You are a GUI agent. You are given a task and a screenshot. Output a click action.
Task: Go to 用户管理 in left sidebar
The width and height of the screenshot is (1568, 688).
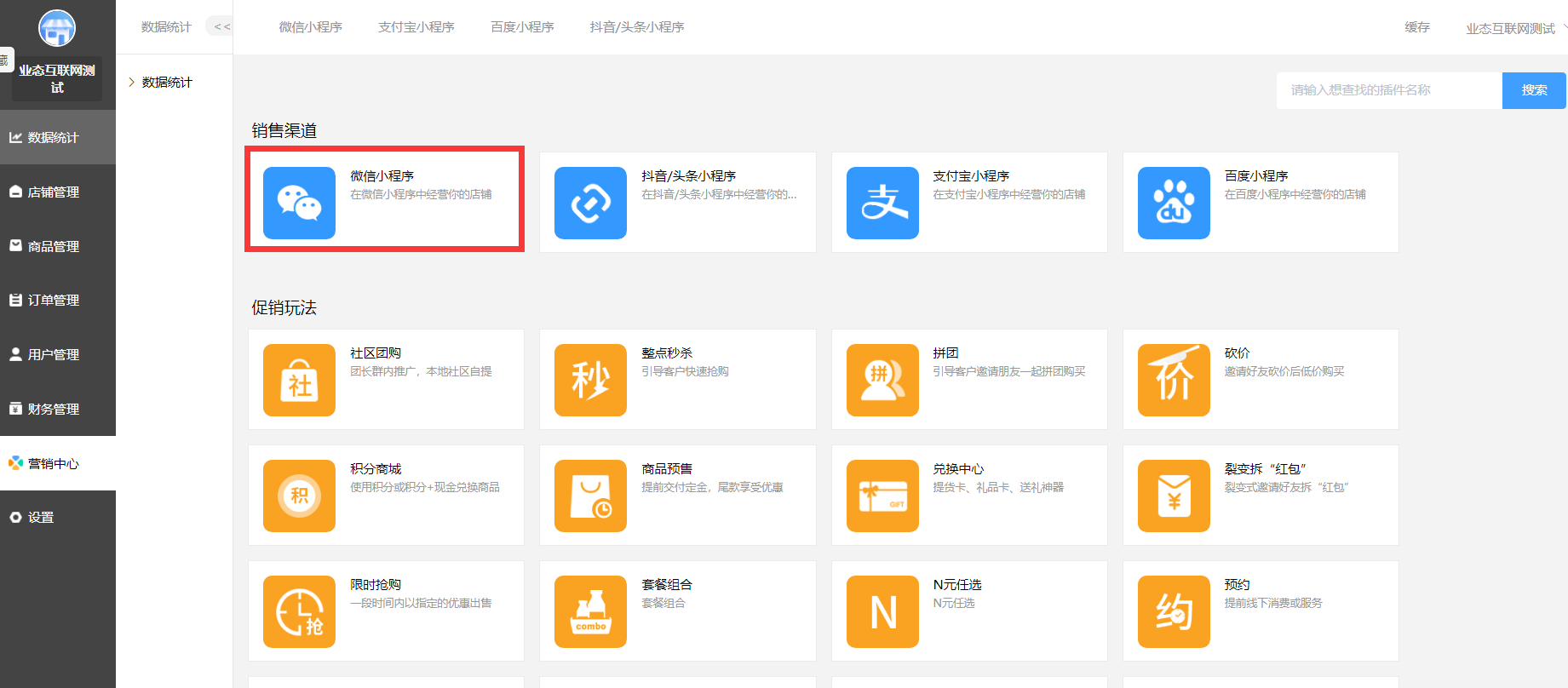click(x=58, y=354)
